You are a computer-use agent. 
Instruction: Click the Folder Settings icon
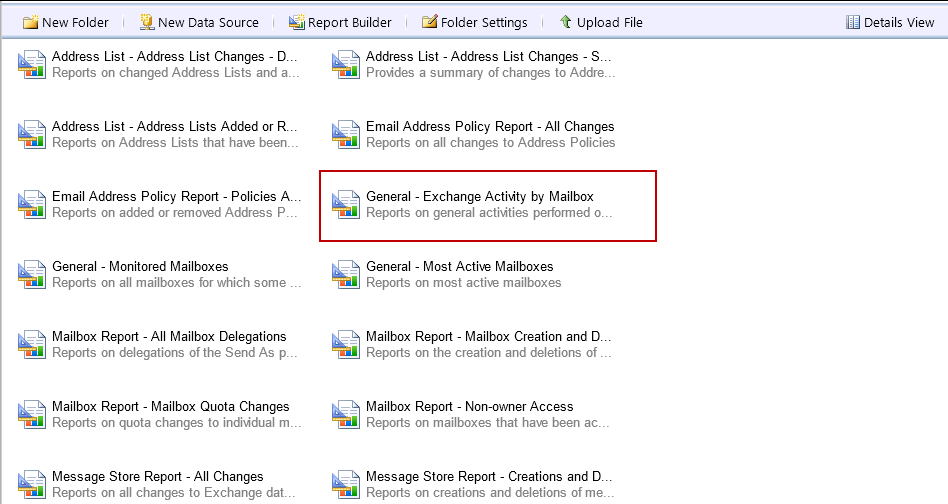429,22
